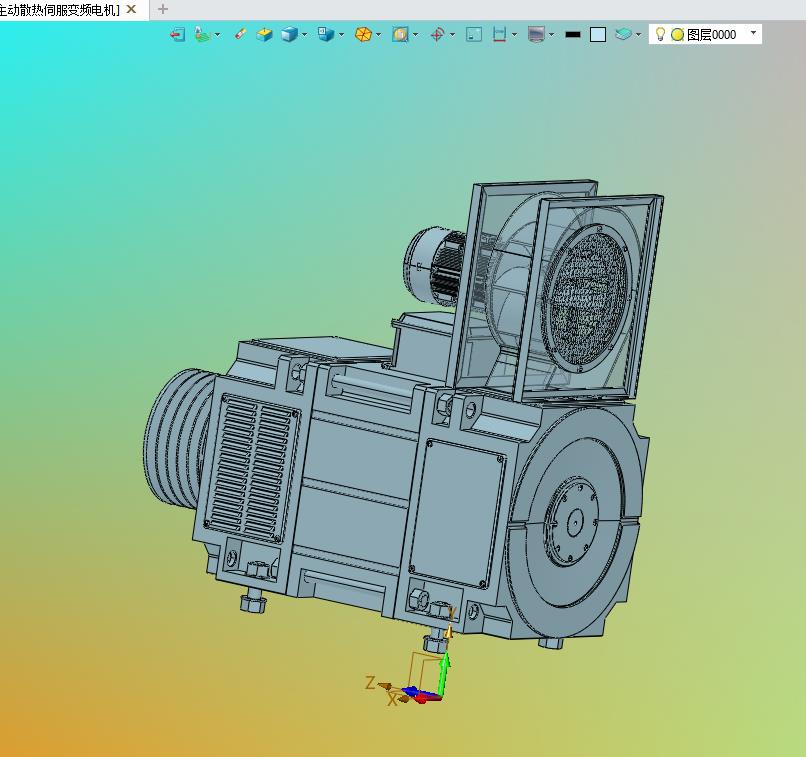The height and width of the screenshot is (757, 806).
Task: Click the monitor display settings icon
Action: click(536, 34)
